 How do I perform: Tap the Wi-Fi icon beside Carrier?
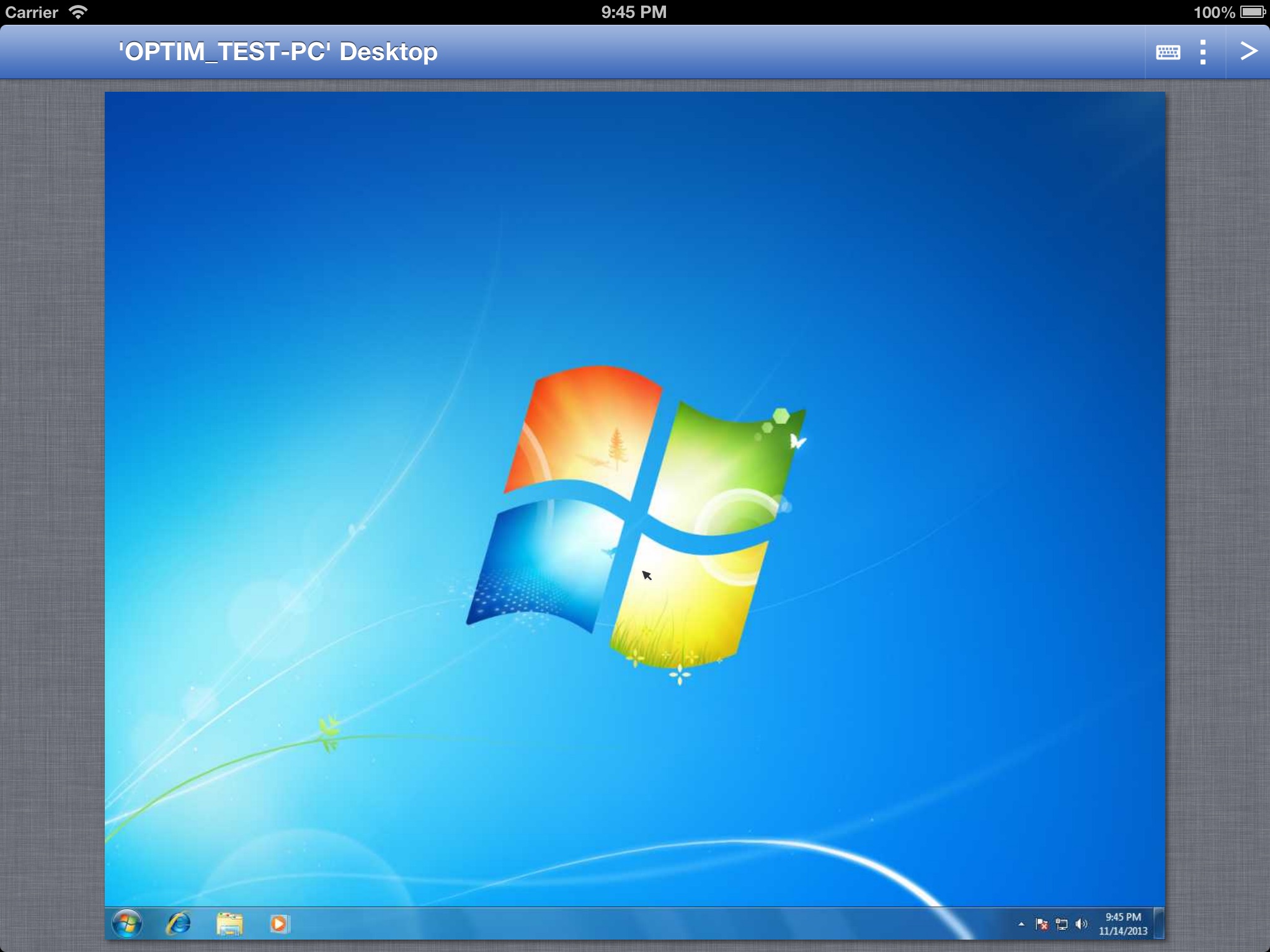[x=78, y=12]
